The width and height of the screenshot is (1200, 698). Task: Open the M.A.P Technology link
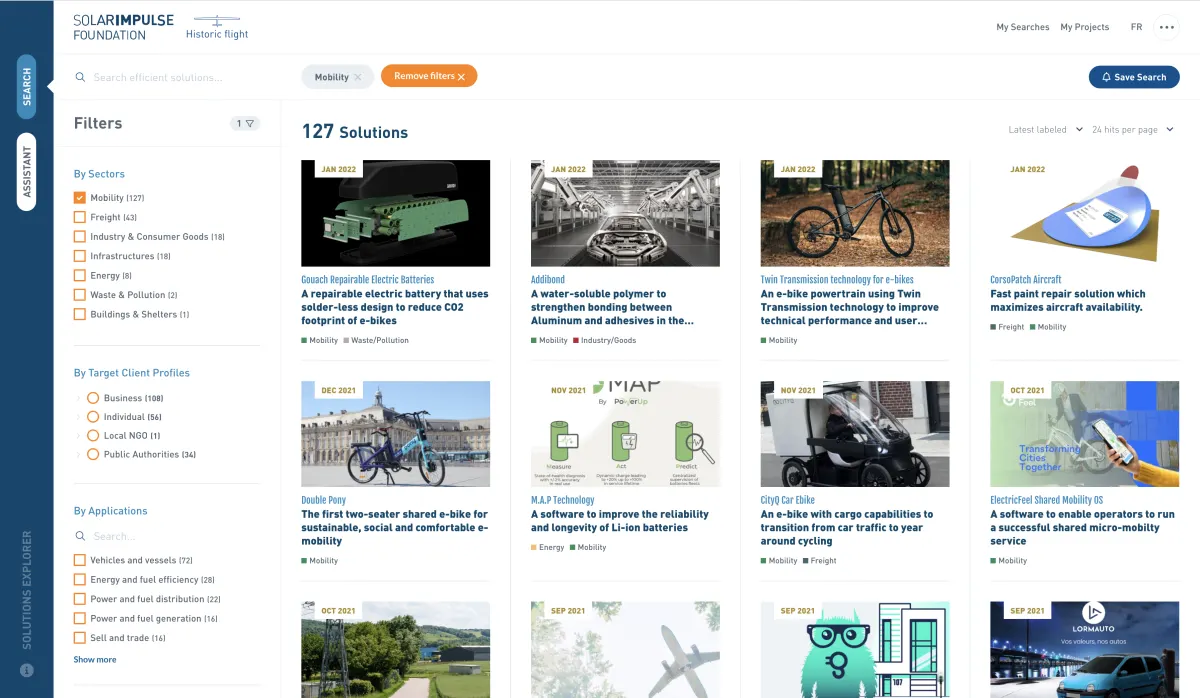pyautogui.click(x=563, y=500)
